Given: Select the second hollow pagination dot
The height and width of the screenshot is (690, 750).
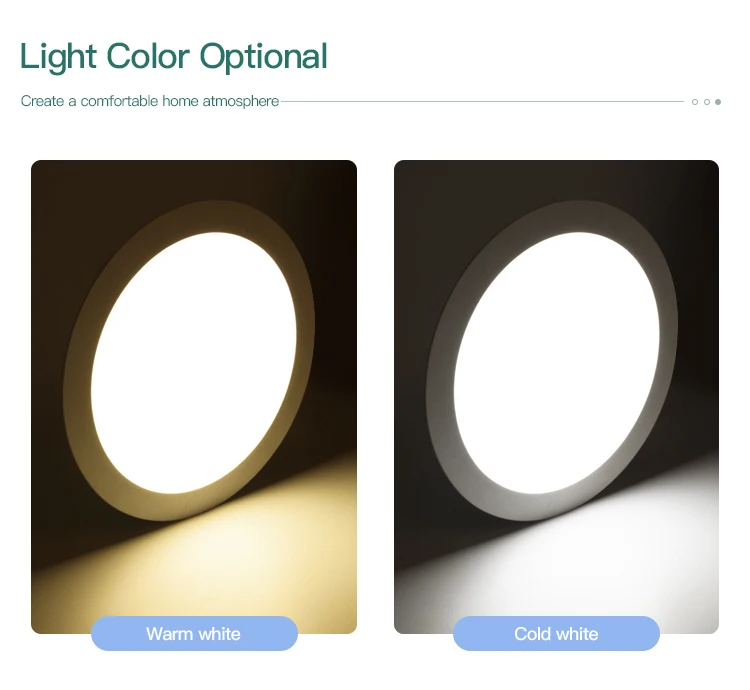Looking at the screenshot, I should pos(707,102).
